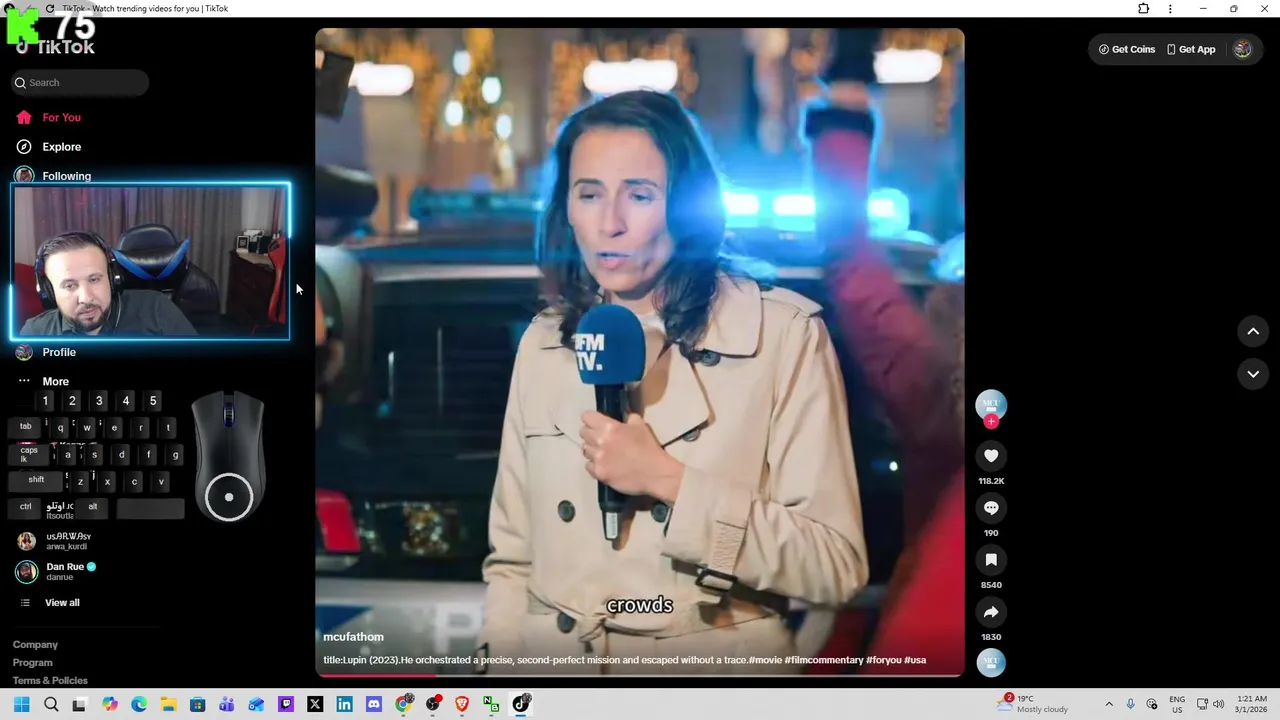The width and height of the screenshot is (1280, 720).
Task: Open Discord from the taskbar
Action: [374, 704]
